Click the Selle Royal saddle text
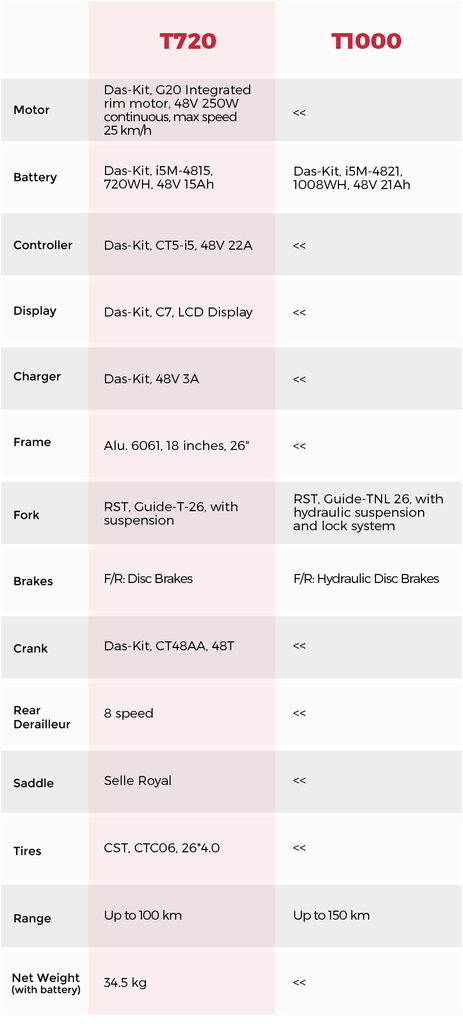This screenshot has width=463, height=1024. pyautogui.click(x=138, y=780)
